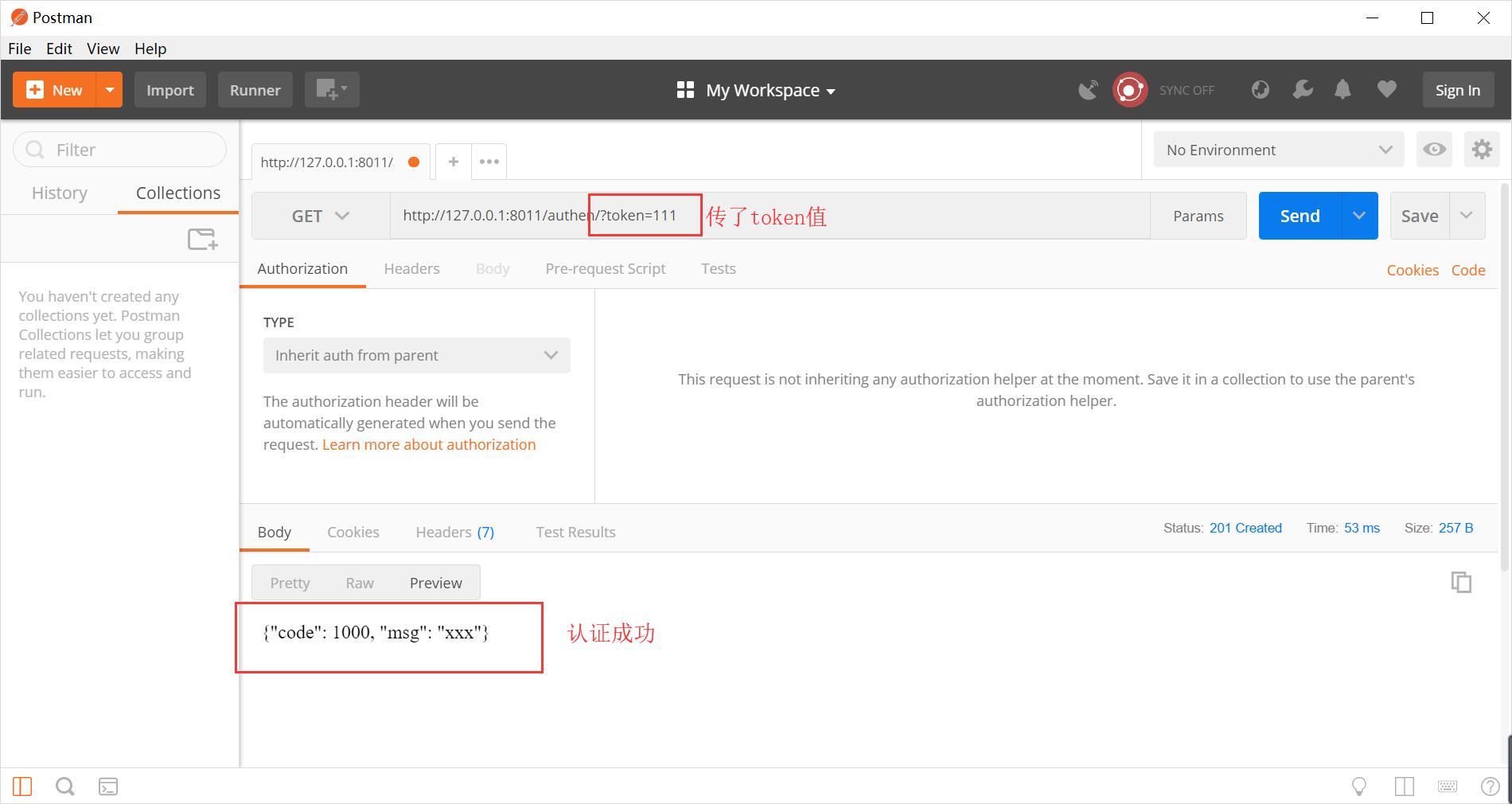
Task: Open the Runner
Action: click(x=255, y=90)
